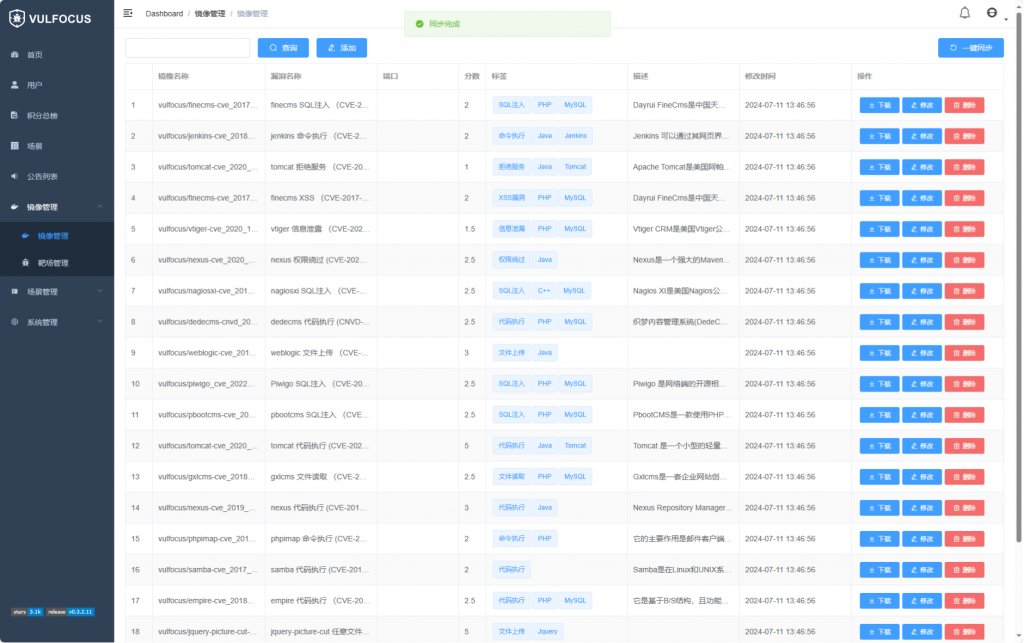The width and height of the screenshot is (1024, 643).
Task: Click the VULFOCUS logo icon
Action: pos(17,16)
